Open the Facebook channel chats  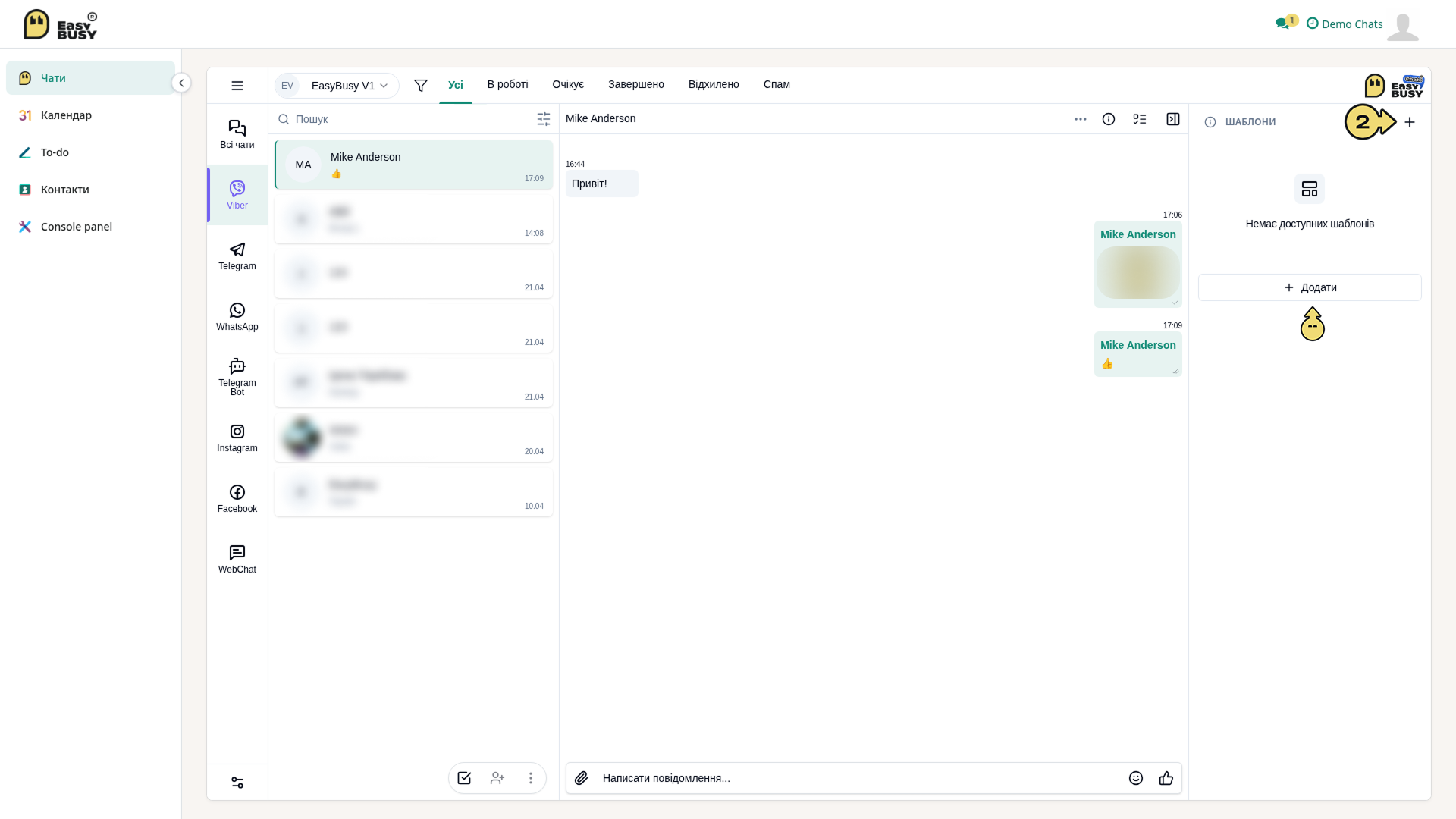coord(237,498)
